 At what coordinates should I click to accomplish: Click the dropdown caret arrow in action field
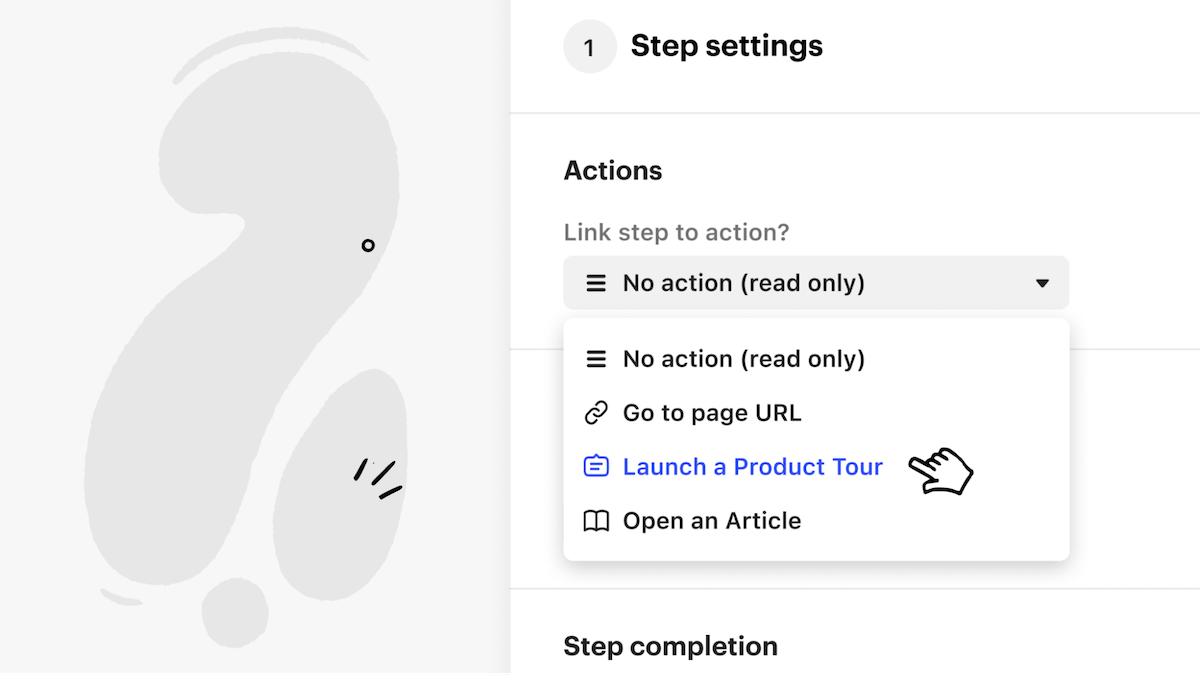[1042, 283]
